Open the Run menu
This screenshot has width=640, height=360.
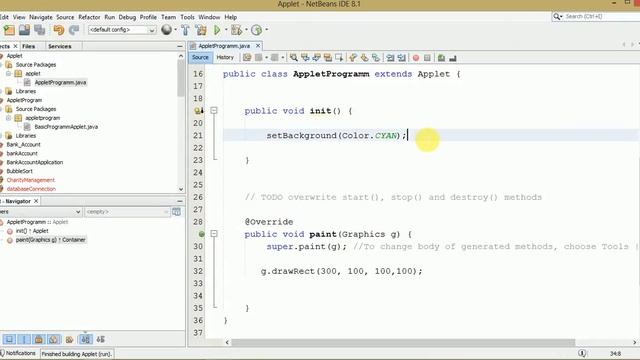110,17
